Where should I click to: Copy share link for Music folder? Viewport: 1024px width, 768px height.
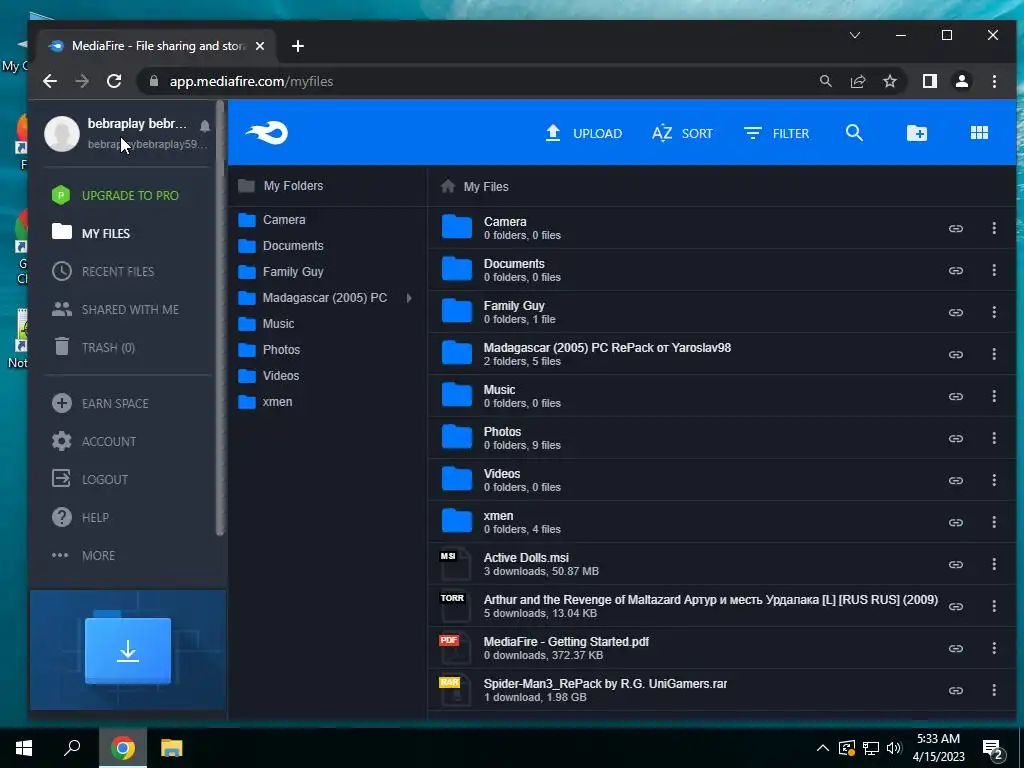point(955,396)
